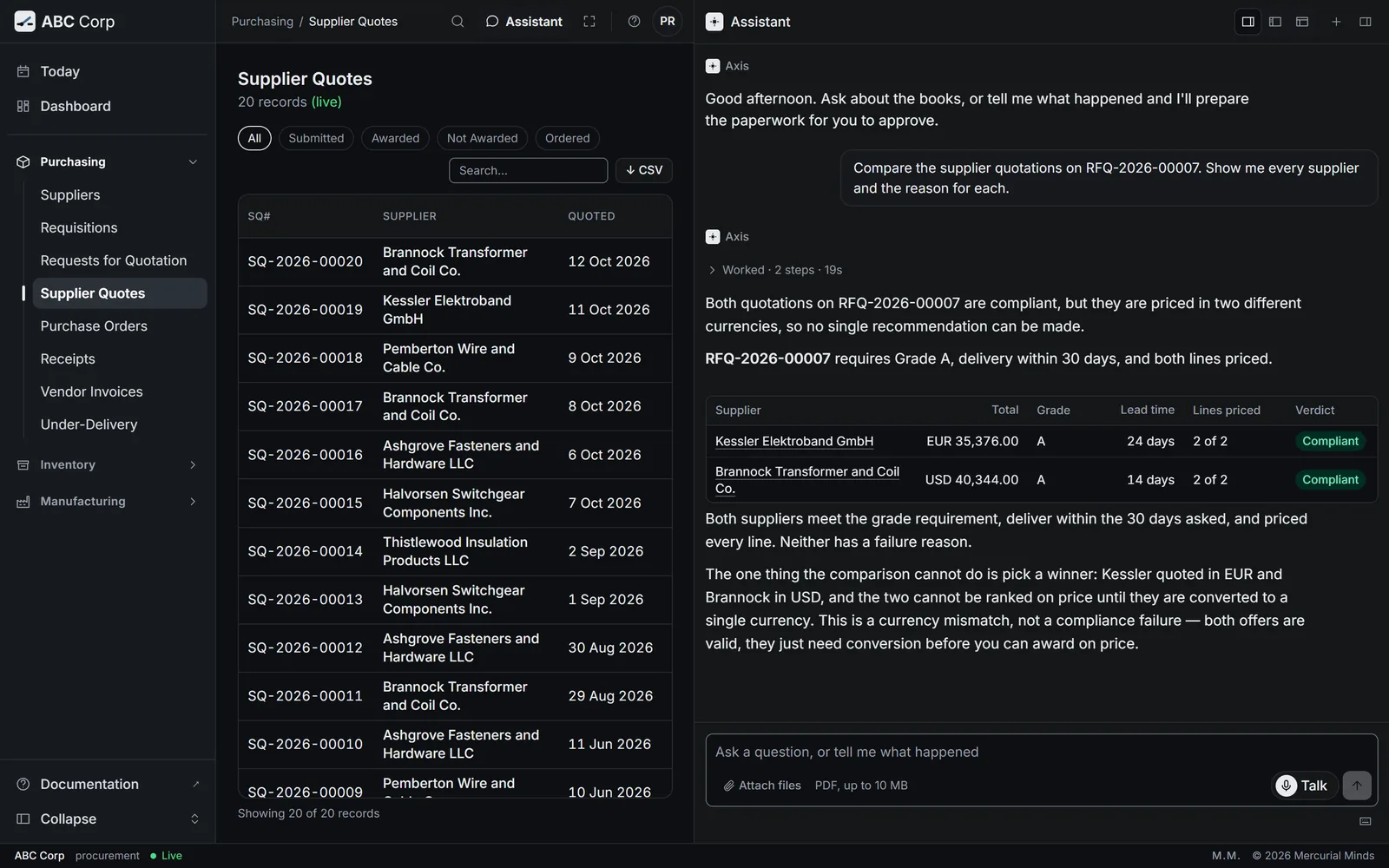Viewport: 1389px width, 868px height.
Task: Expand the Inventory section
Action: point(108,464)
